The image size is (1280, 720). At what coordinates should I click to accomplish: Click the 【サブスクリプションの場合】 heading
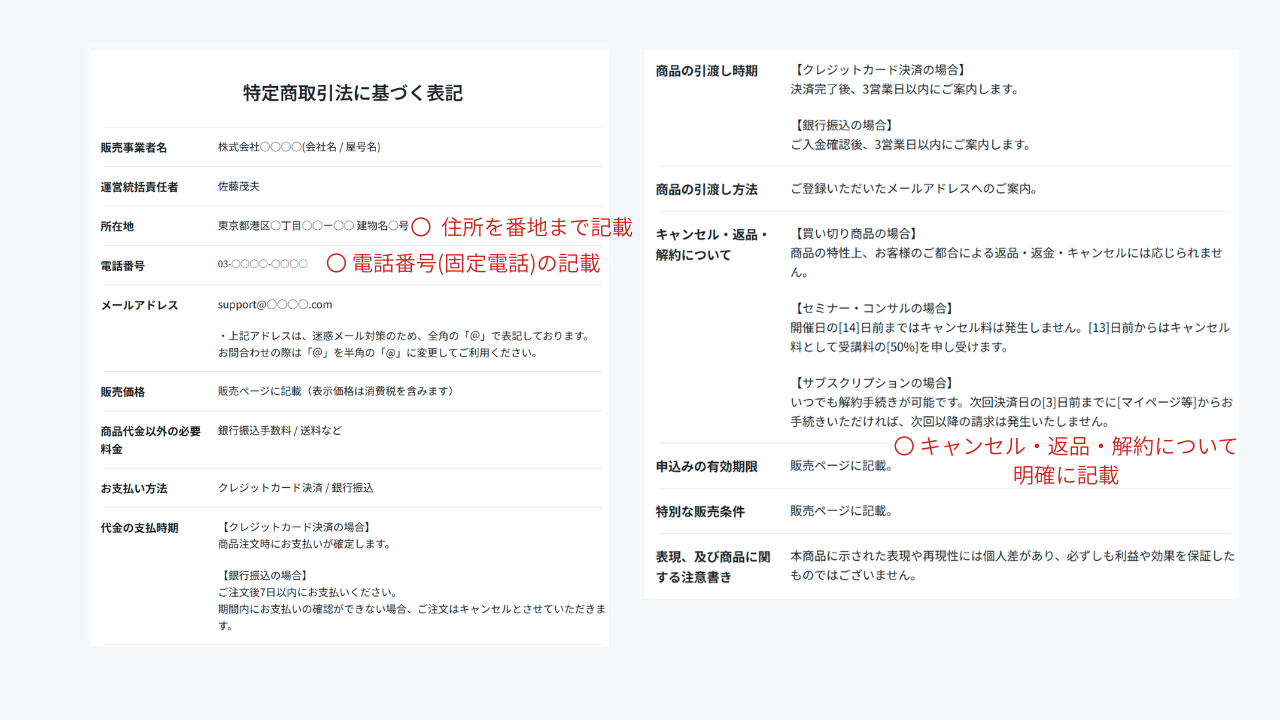pyautogui.click(x=871, y=383)
